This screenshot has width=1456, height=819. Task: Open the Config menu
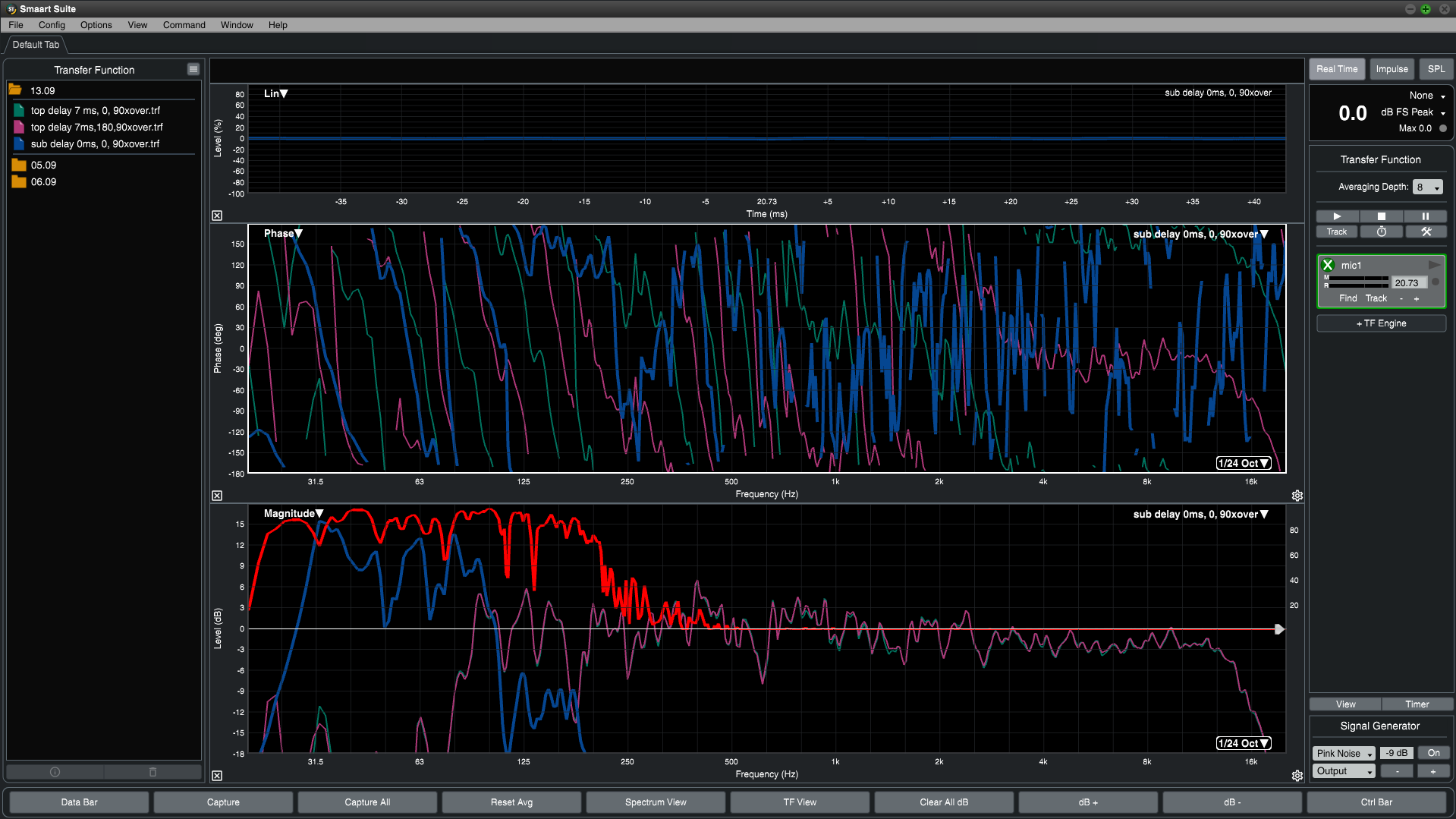point(52,25)
